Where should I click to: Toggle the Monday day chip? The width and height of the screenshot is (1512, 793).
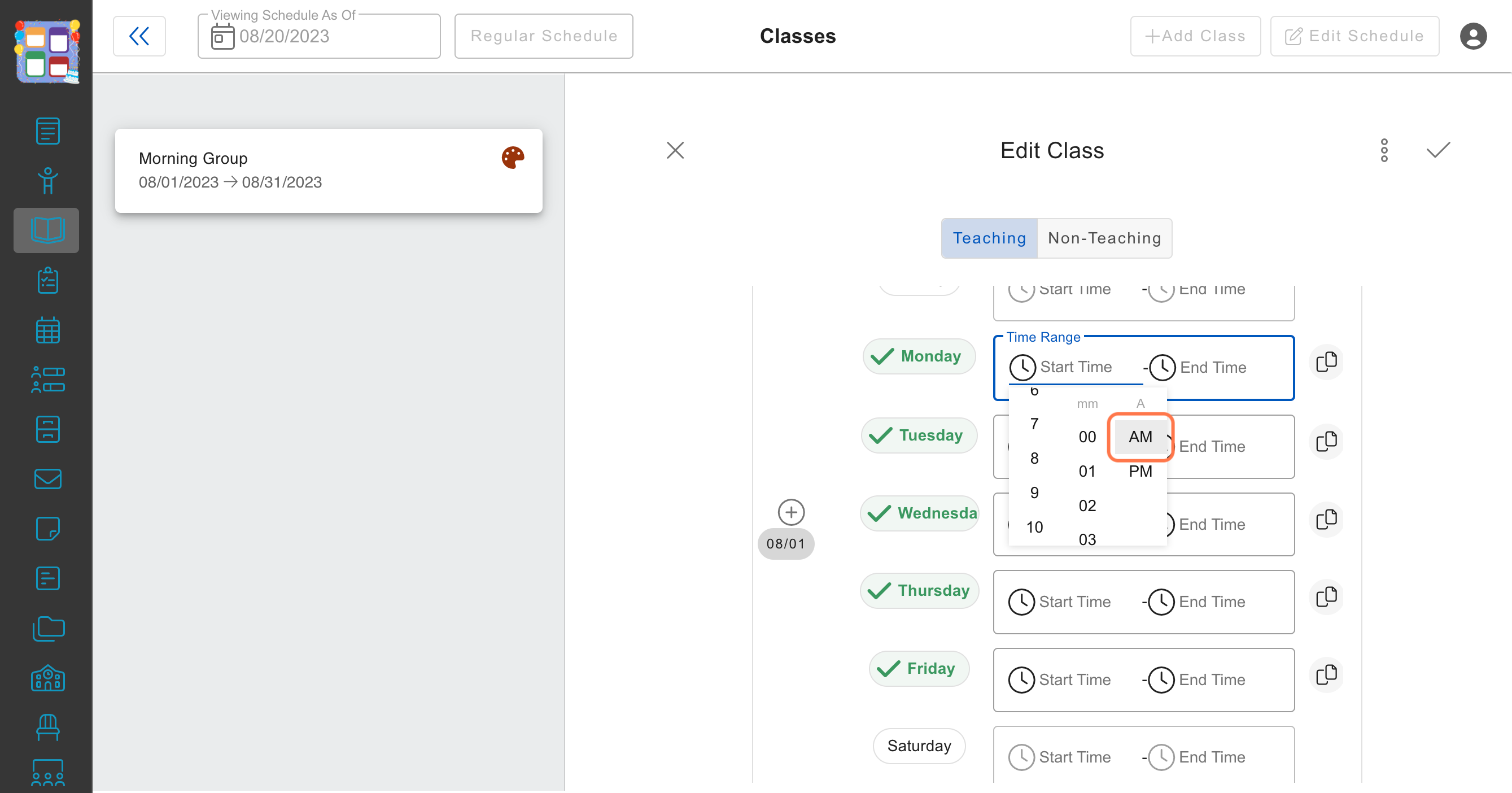pyautogui.click(x=919, y=356)
